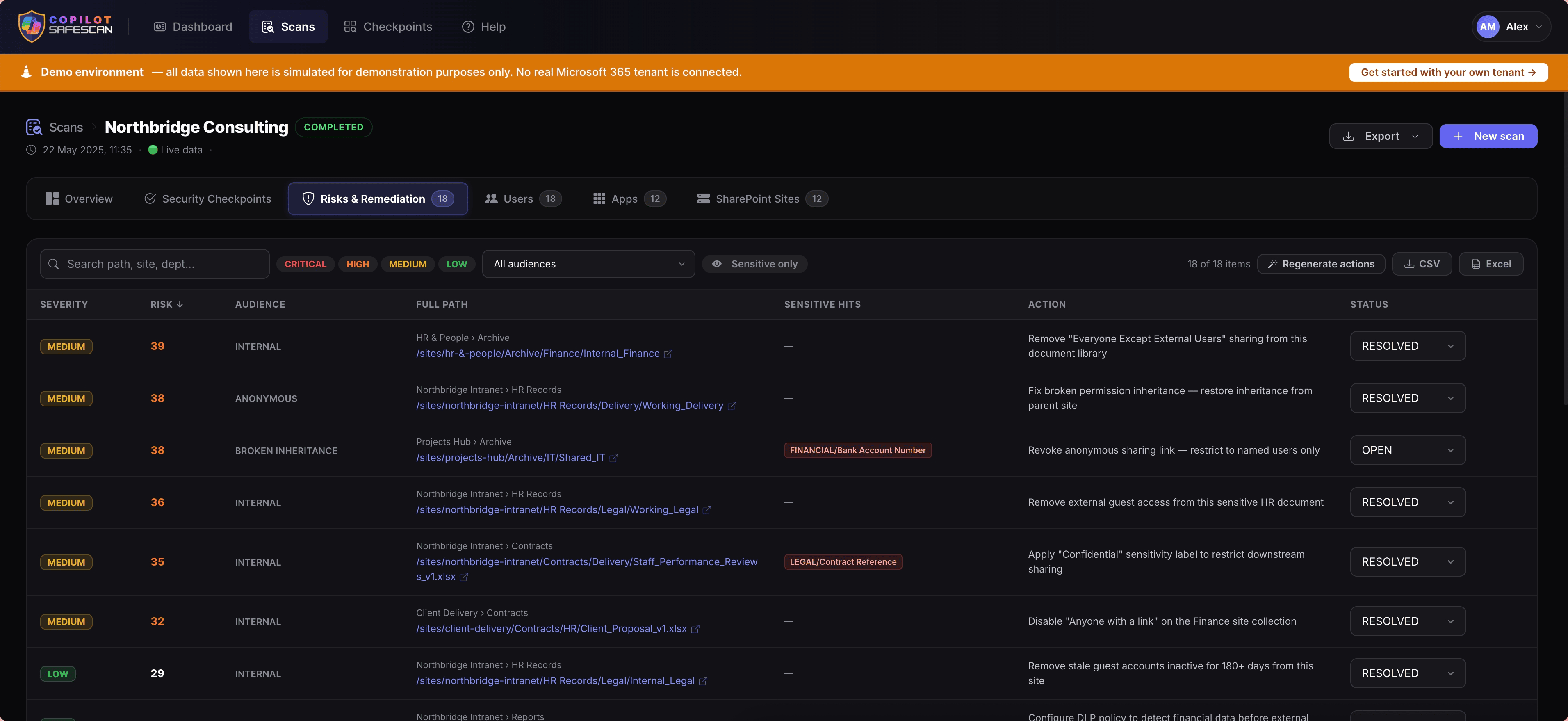Image resolution: width=1568 pixels, height=721 pixels.
Task: Toggle the HIGH severity filter
Action: point(358,264)
